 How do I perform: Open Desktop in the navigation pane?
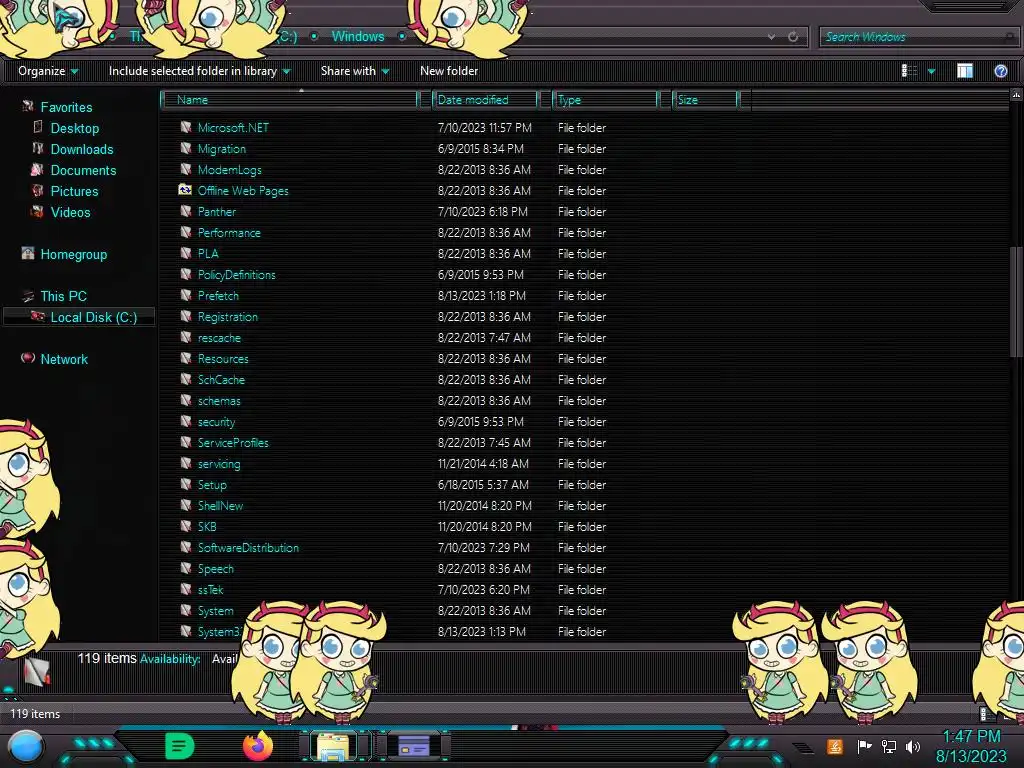[74, 128]
